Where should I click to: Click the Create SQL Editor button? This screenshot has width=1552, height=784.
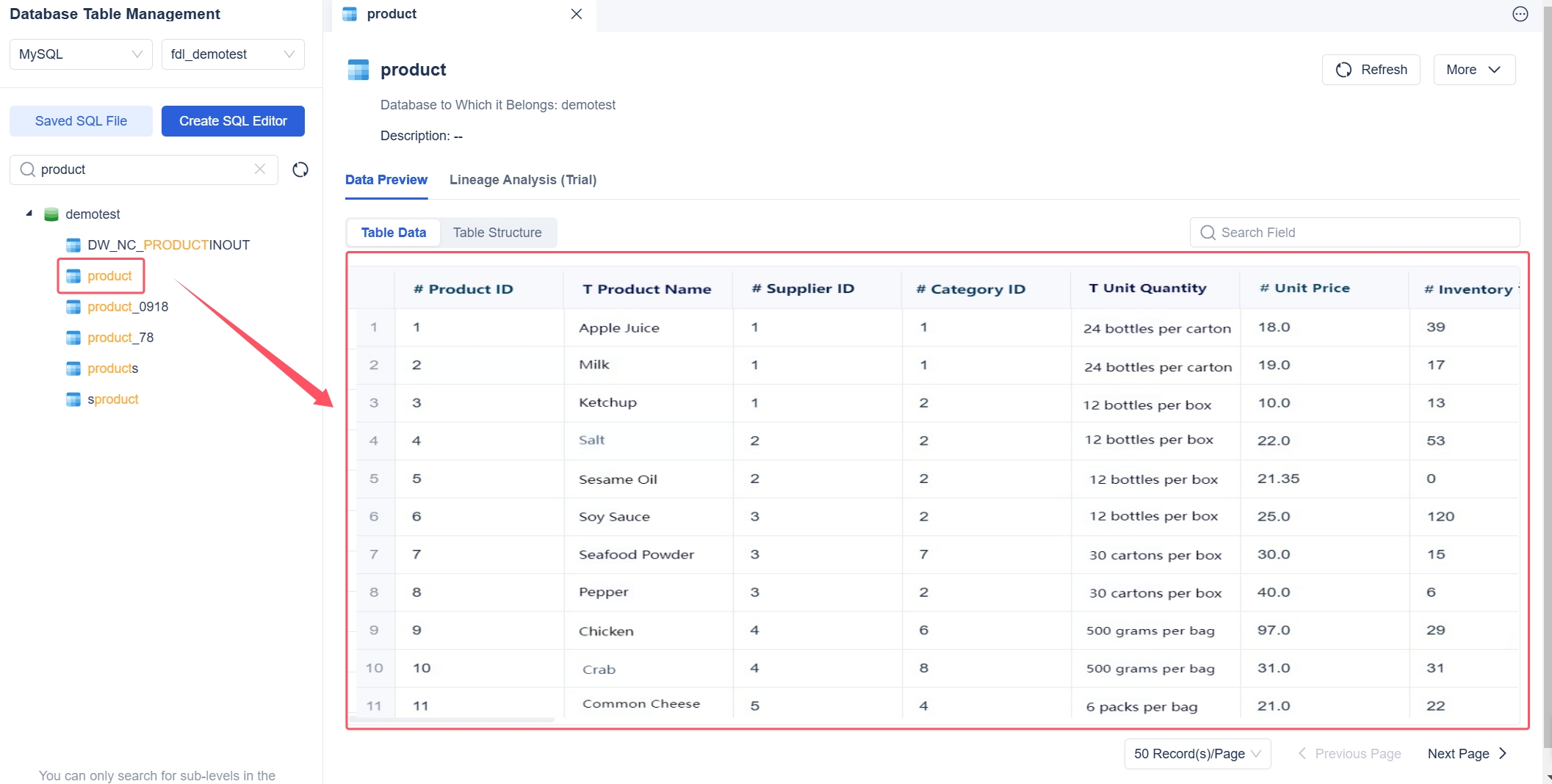[232, 120]
